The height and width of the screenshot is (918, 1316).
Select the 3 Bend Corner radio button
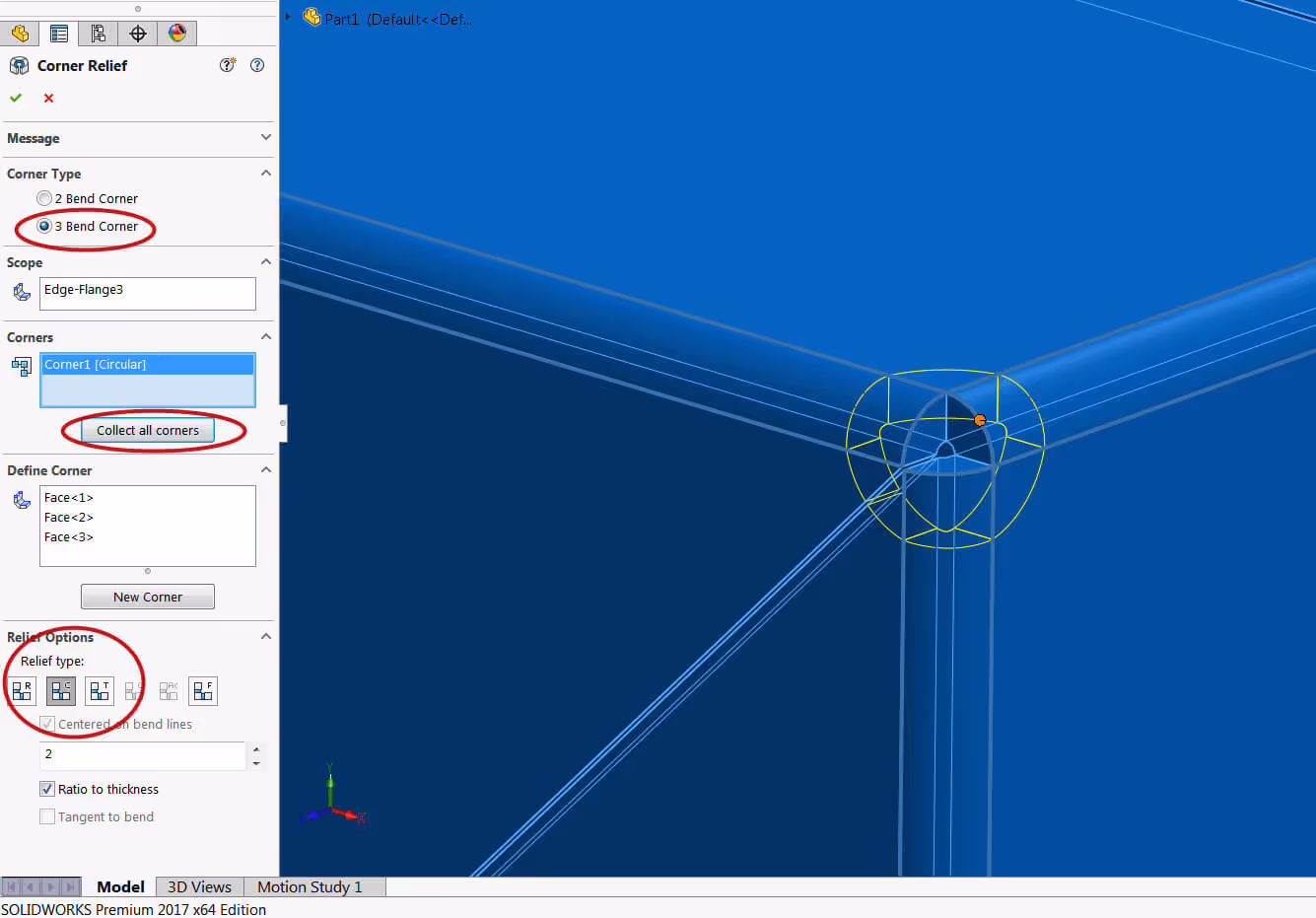(x=44, y=226)
